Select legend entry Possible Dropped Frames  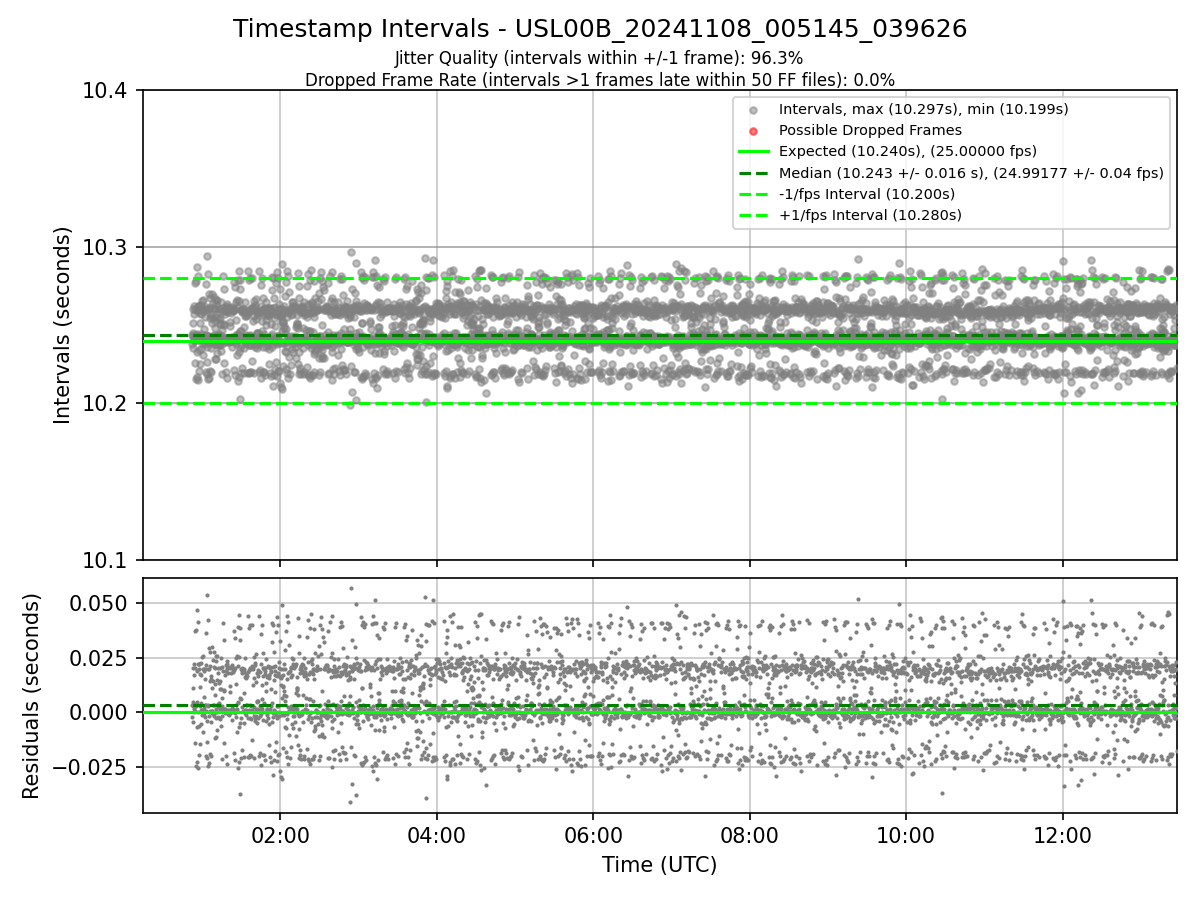[870, 130]
